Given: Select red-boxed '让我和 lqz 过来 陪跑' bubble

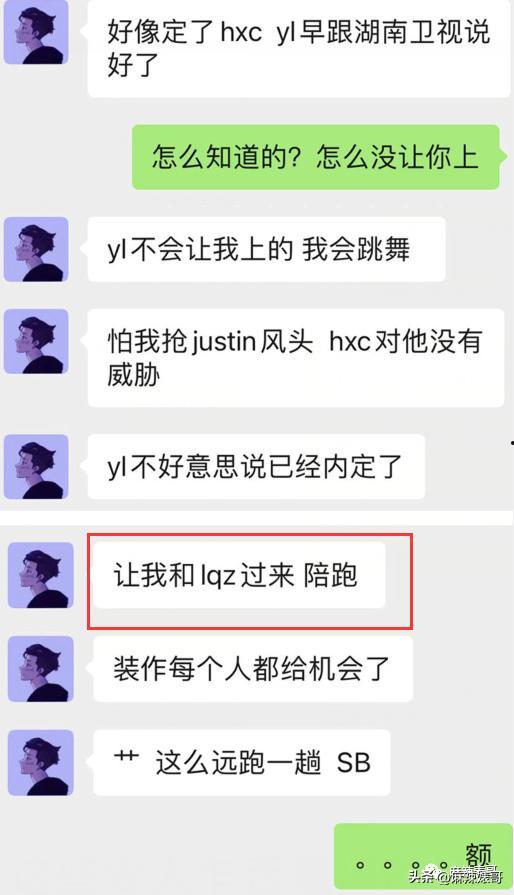Looking at the screenshot, I should pyautogui.click(x=238, y=575).
